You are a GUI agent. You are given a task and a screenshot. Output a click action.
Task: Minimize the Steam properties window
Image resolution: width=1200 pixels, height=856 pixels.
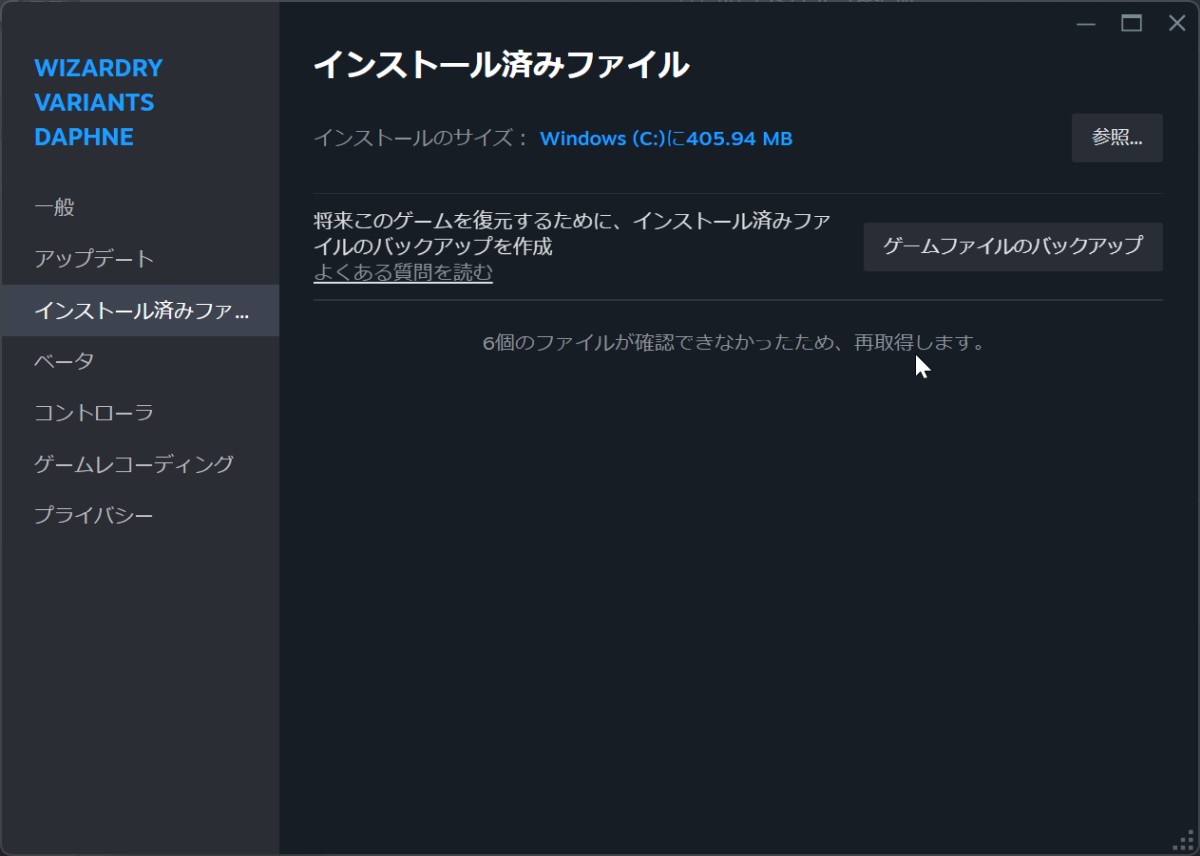click(x=1086, y=22)
